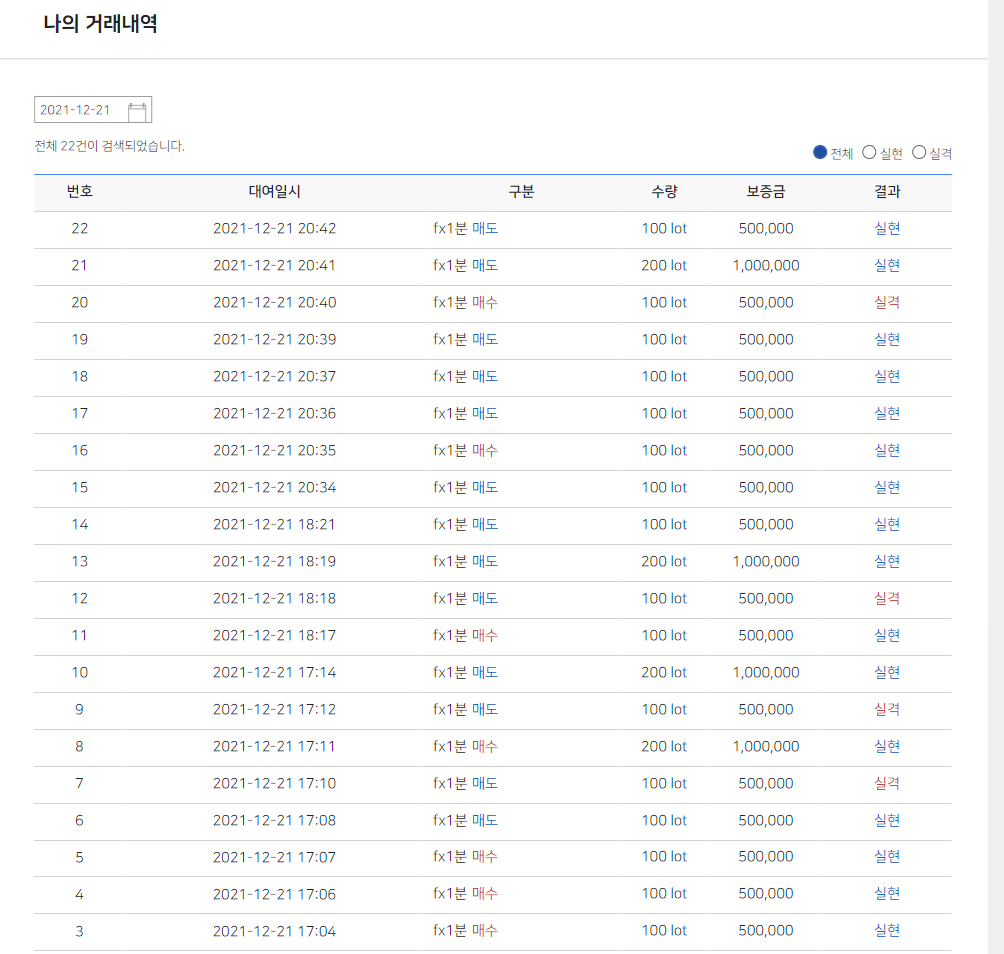Click 1,000,000 deposit in row 8

coord(766,747)
